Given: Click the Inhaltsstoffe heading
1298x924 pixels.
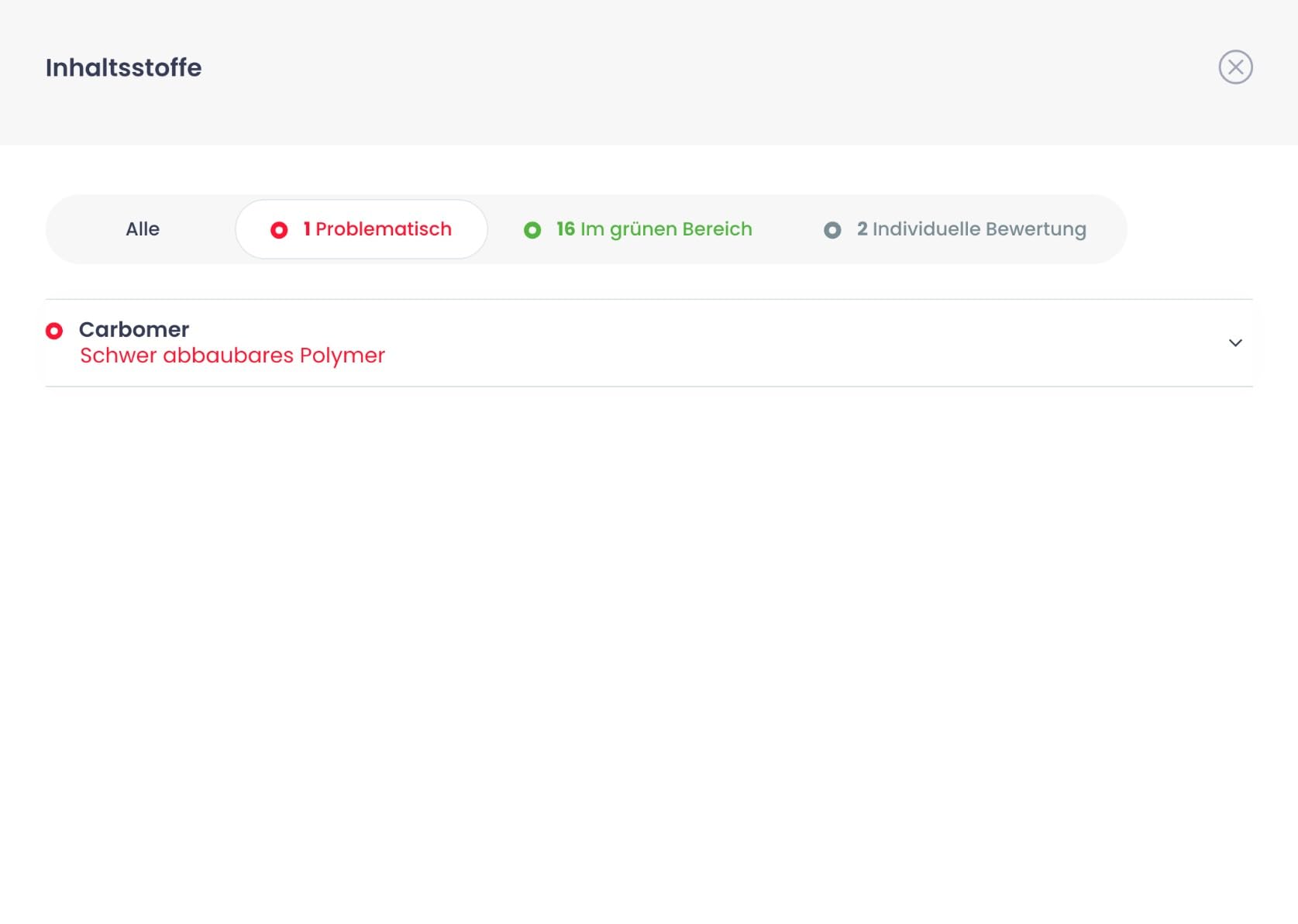Looking at the screenshot, I should [124, 67].
